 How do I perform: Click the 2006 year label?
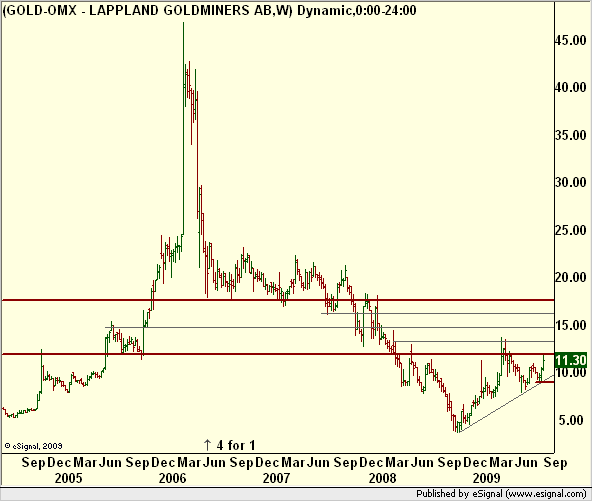(x=173, y=478)
